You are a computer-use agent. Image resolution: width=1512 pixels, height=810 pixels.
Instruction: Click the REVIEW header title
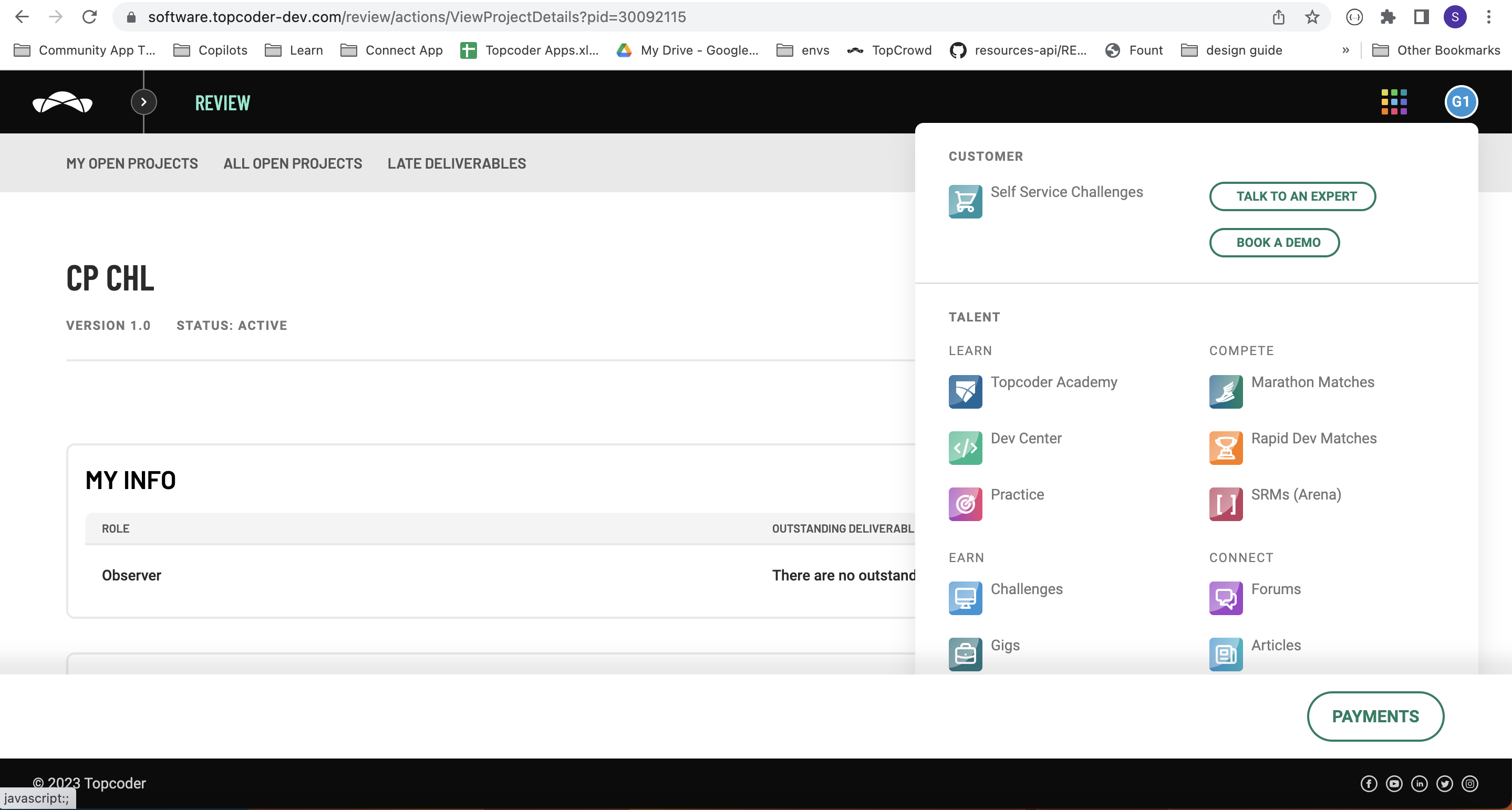222,103
